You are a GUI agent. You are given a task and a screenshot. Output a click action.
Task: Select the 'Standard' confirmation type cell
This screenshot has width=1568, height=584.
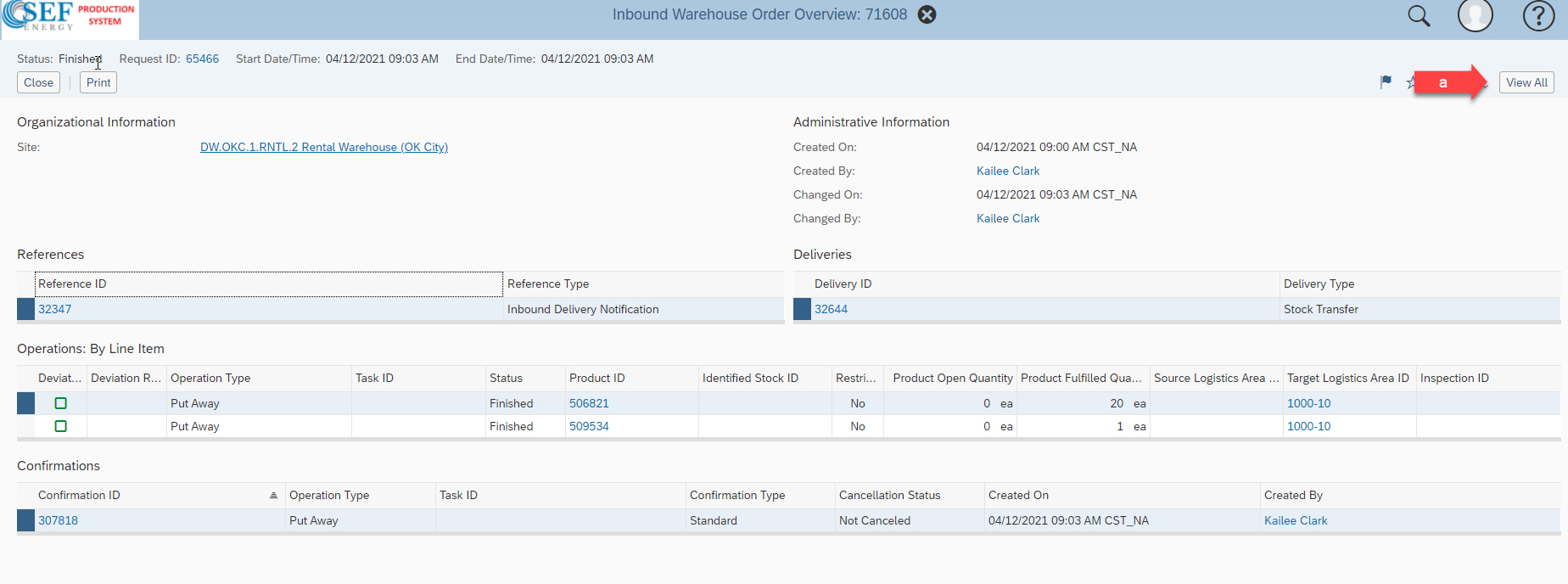click(760, 520)
